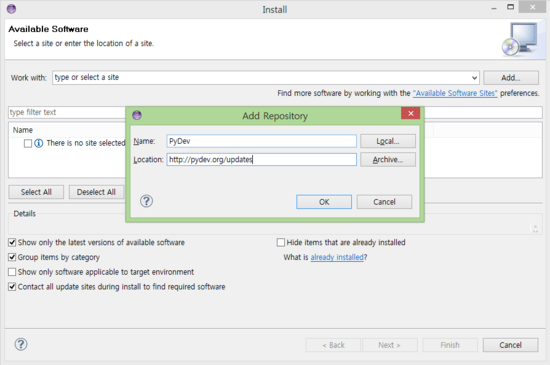Enable Show only software applicable to target environment

coord(12,272)
